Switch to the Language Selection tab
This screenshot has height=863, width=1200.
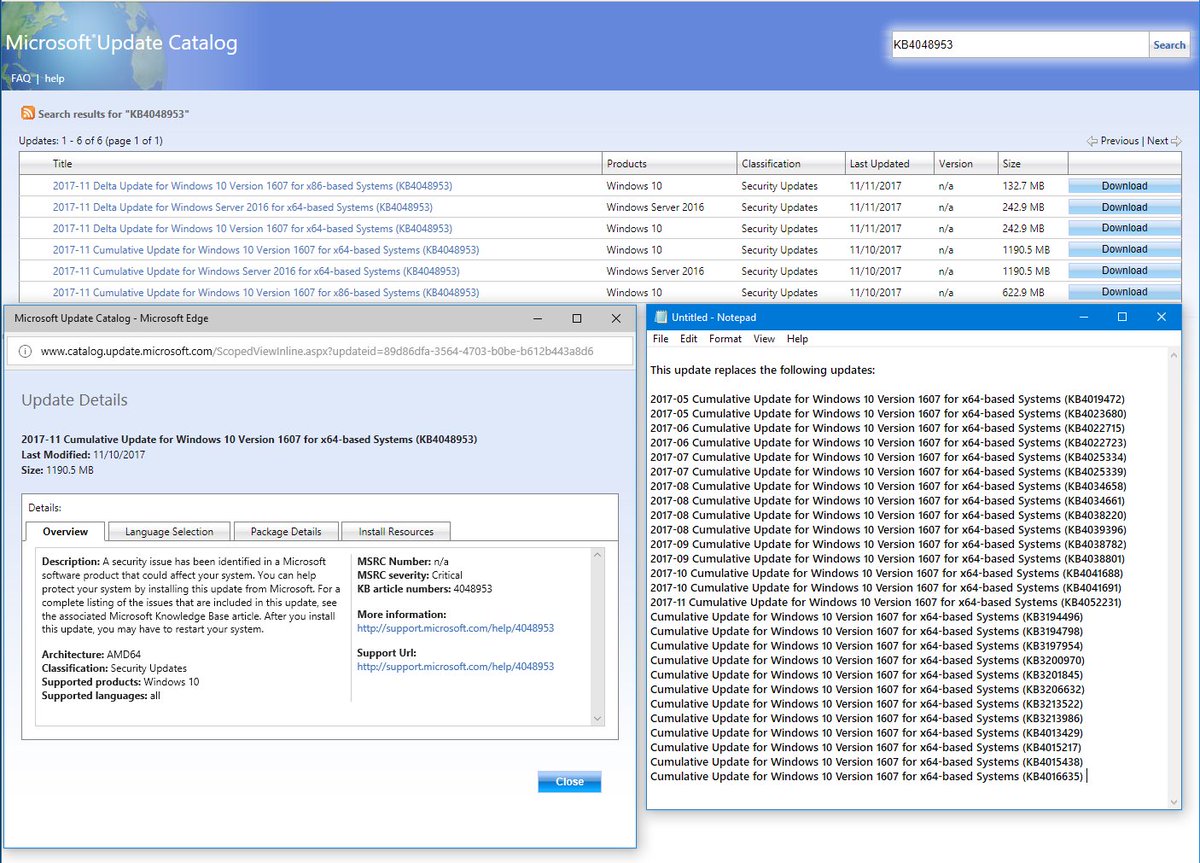point(170,531)
